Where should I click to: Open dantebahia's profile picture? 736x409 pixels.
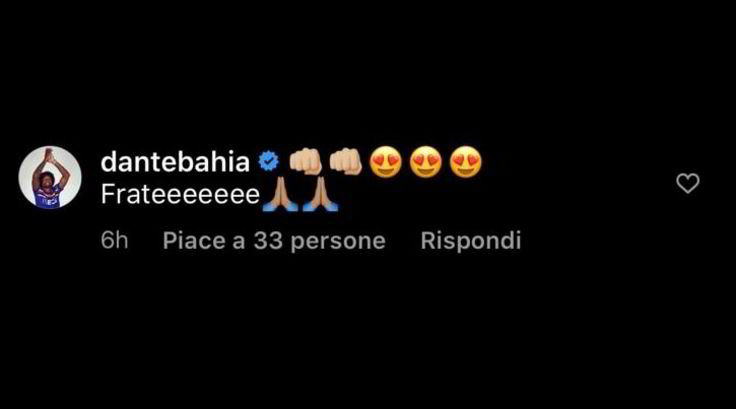(50, 177)
